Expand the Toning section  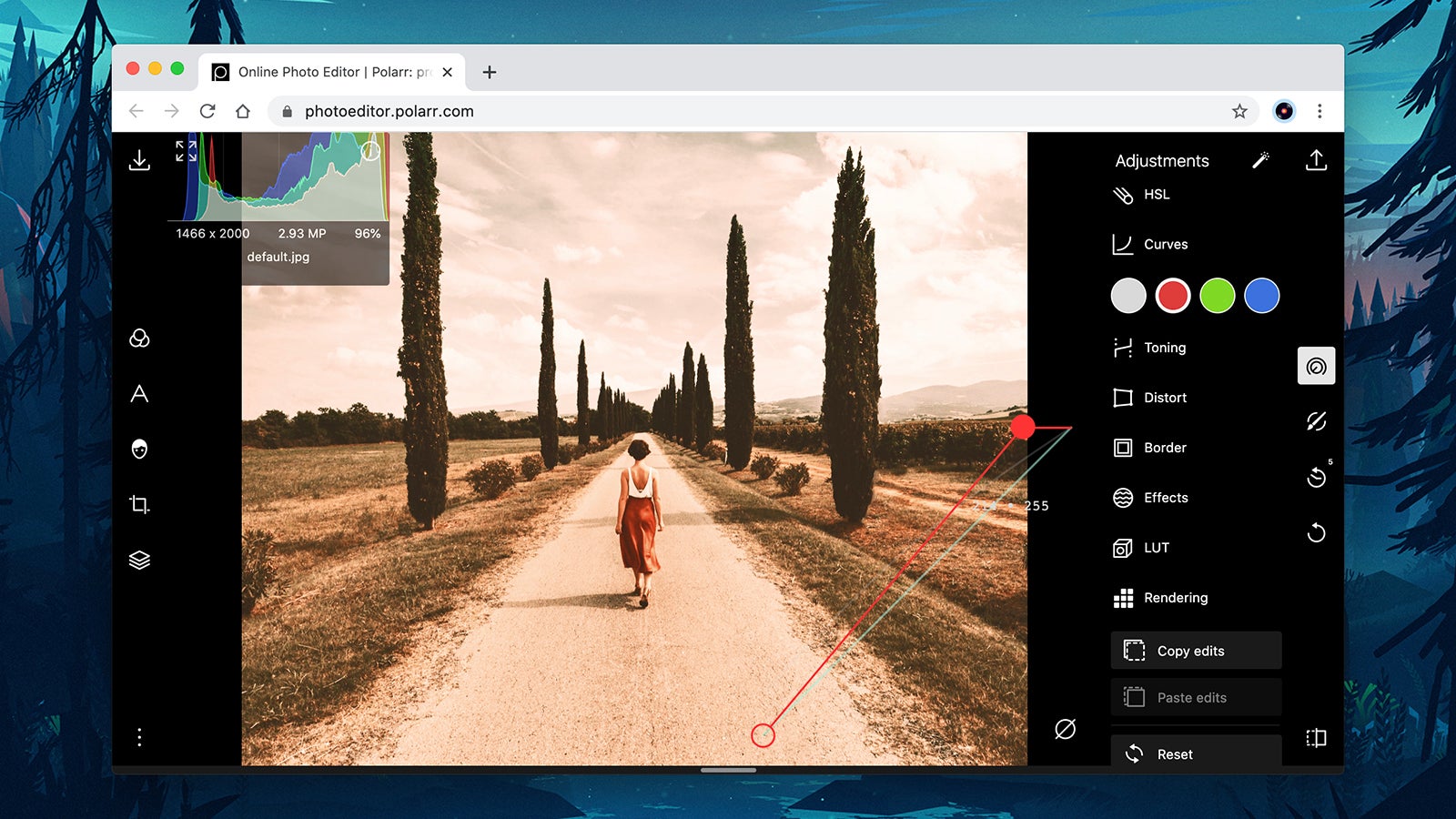click(1165, 348)
